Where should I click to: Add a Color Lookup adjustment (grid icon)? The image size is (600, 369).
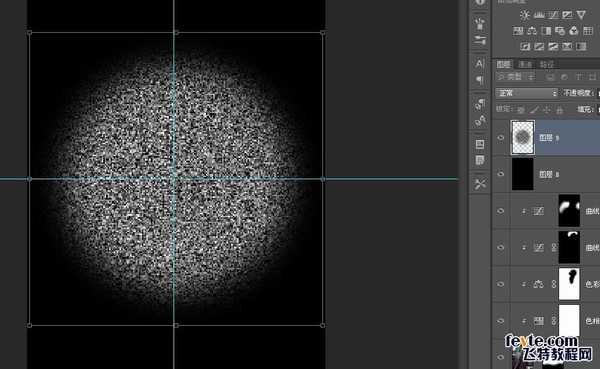tap(588, 31)
